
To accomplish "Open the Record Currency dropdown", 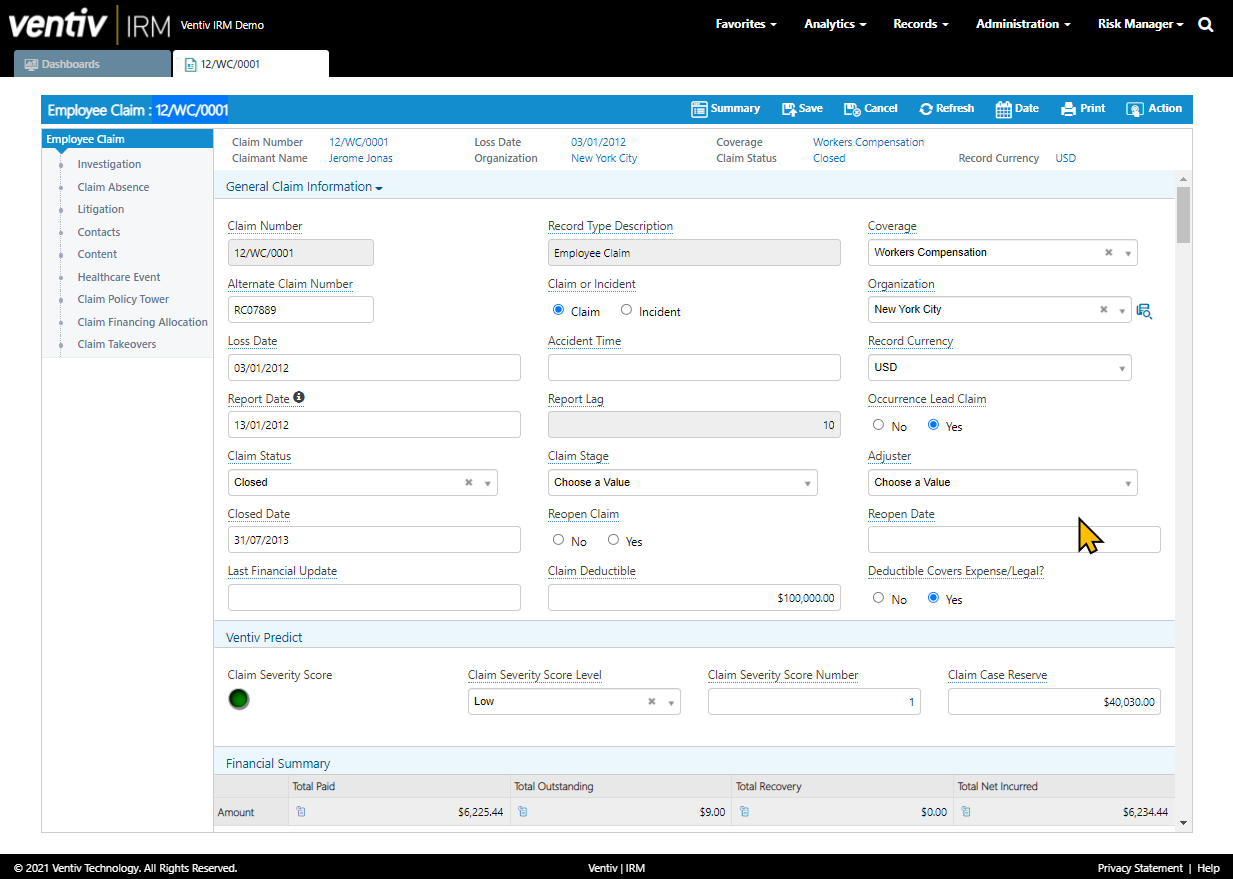I will tap(1000, 368).
